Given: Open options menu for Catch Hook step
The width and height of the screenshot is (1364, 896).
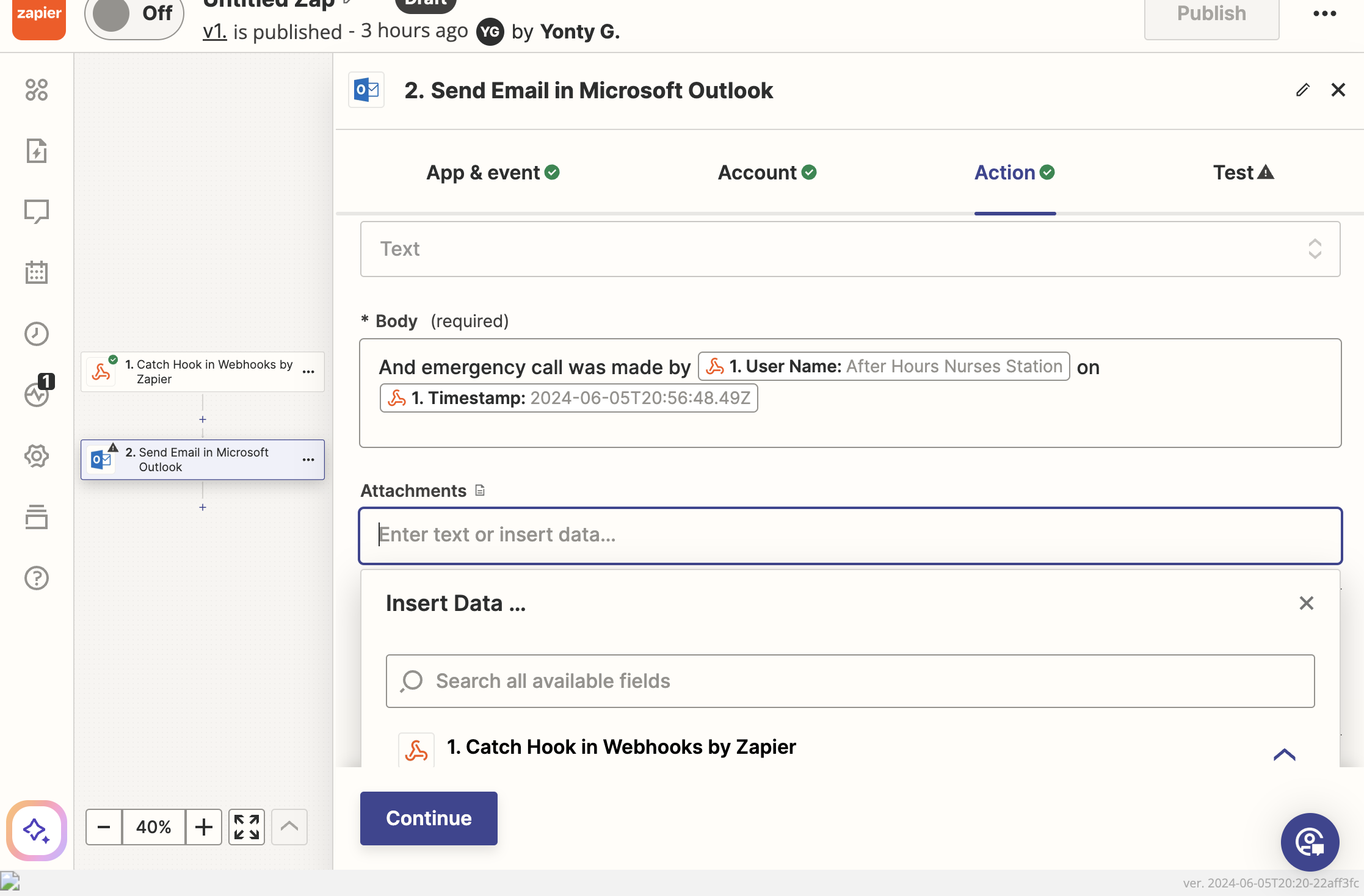Looking at the screenshot, I should (x=308, y=372).
